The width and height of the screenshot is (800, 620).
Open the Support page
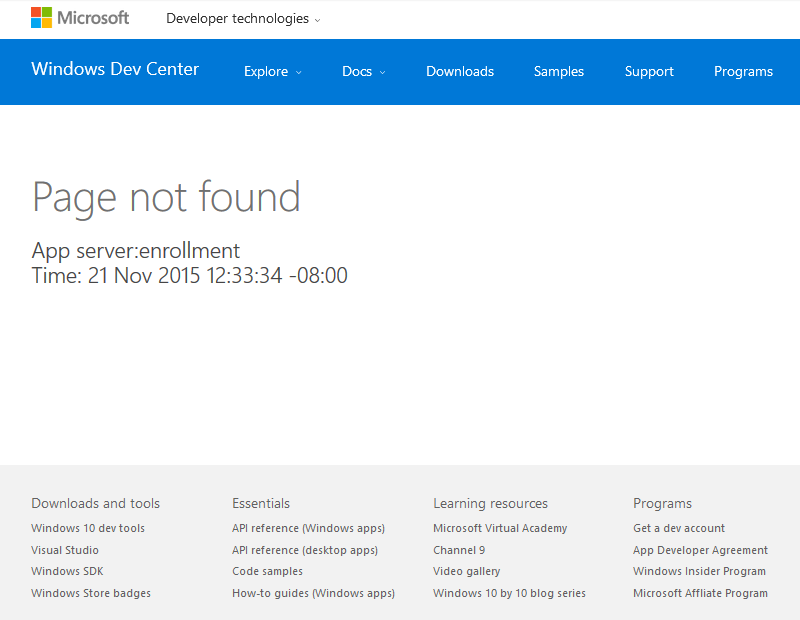click(649, 71)
